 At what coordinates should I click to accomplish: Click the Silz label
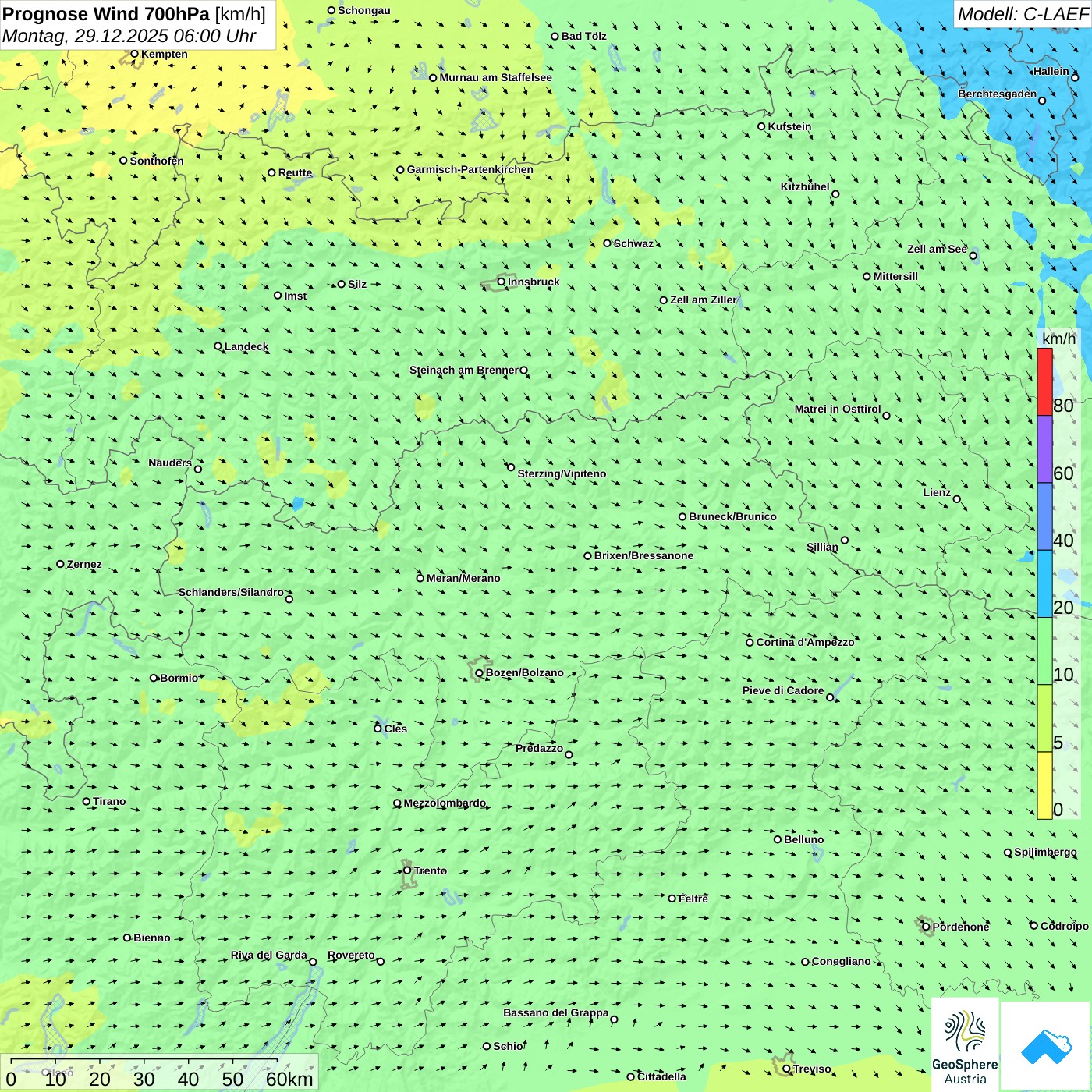pos(357,284)
